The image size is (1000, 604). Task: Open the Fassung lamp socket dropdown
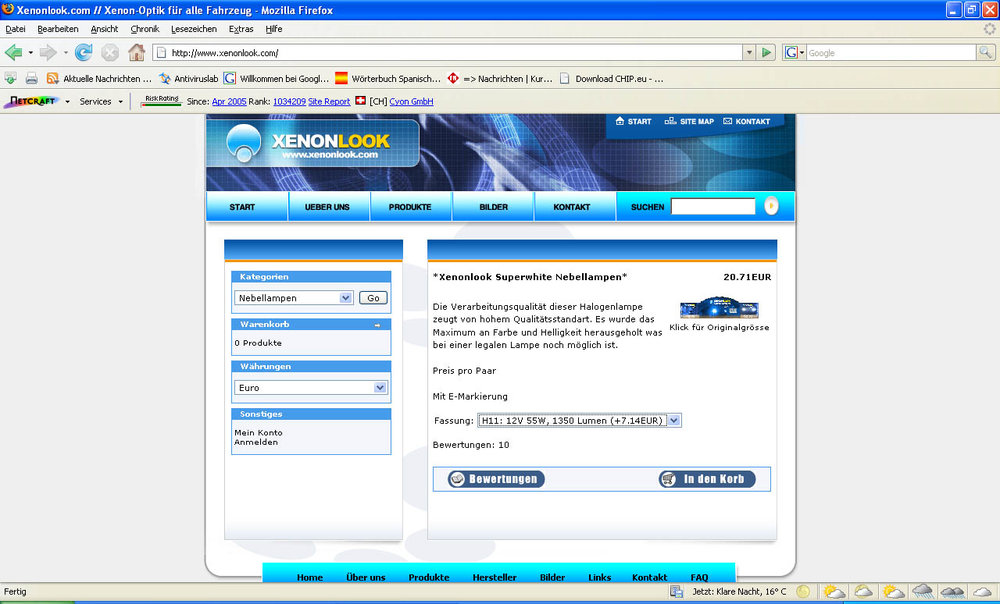(x=672, y=420)
